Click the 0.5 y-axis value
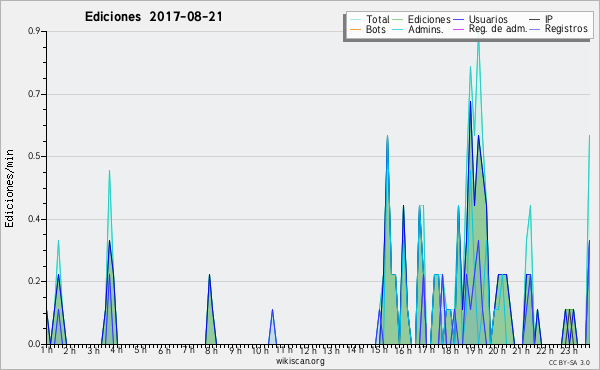Viewport: 600px width, 370px height. tap(34, 156)
